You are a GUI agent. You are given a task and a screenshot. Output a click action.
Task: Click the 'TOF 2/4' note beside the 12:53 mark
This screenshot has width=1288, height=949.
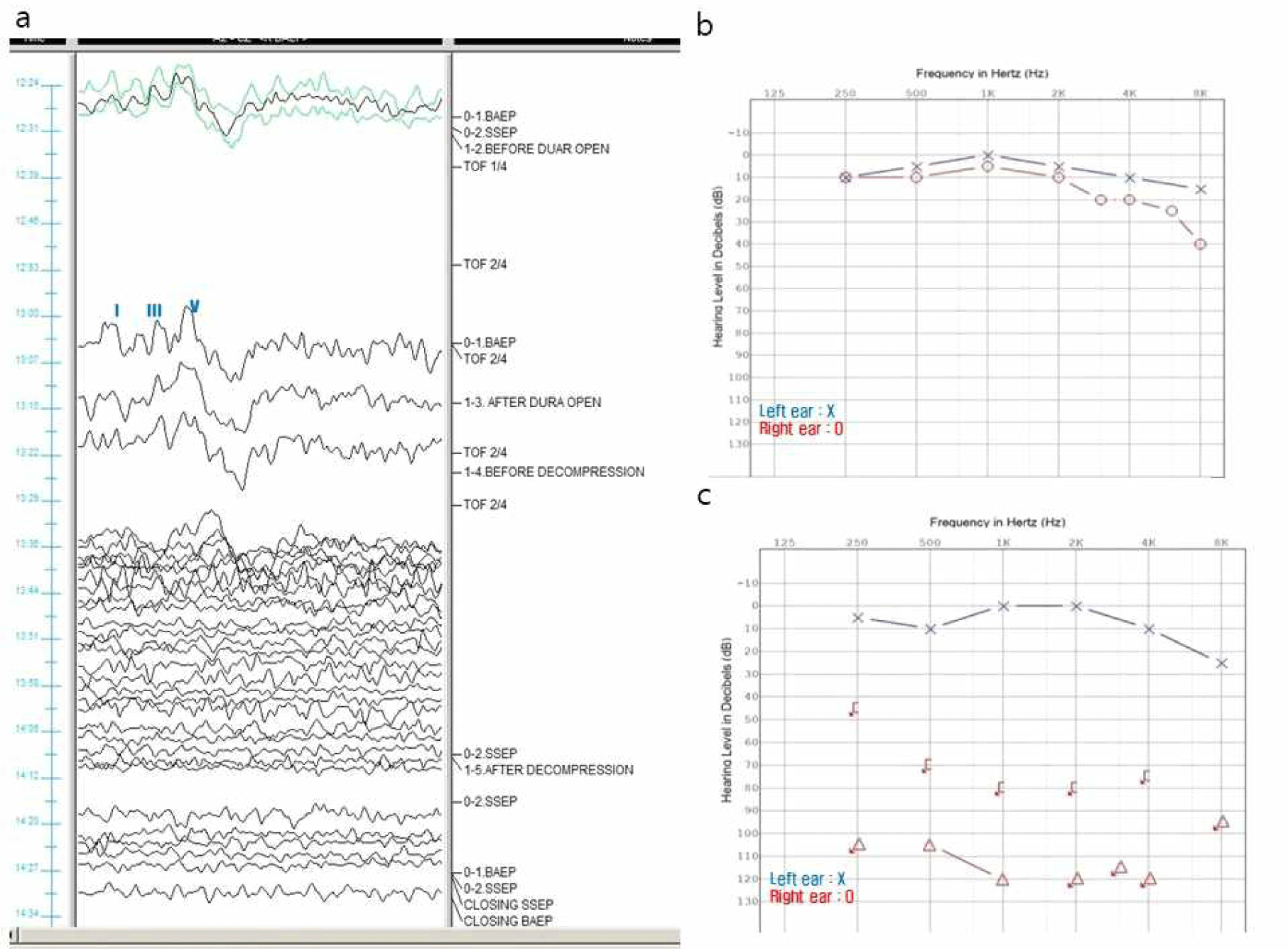tap(485, 264)
